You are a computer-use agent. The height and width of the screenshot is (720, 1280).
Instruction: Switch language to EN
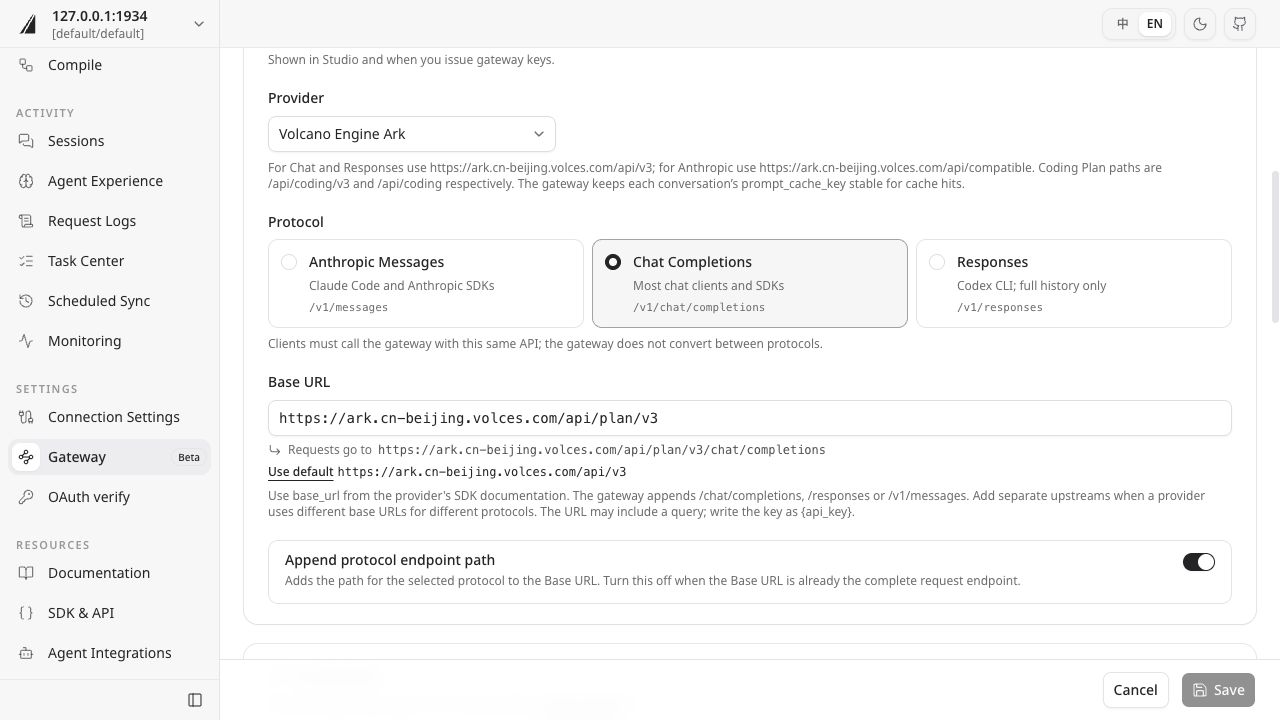pos(1155,24)
